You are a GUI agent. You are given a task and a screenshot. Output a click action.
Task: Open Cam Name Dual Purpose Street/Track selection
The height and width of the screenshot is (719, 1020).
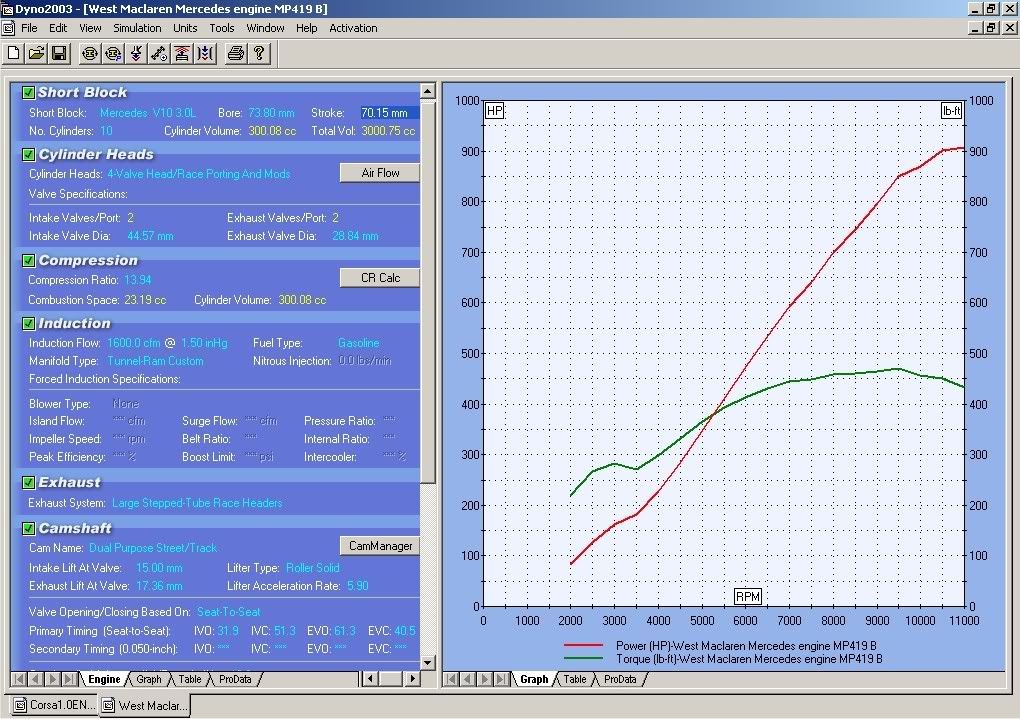153,548
